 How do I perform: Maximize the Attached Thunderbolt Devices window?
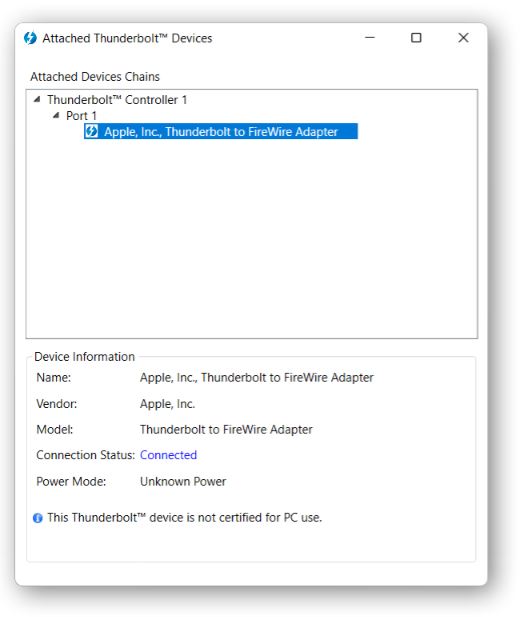416,38
